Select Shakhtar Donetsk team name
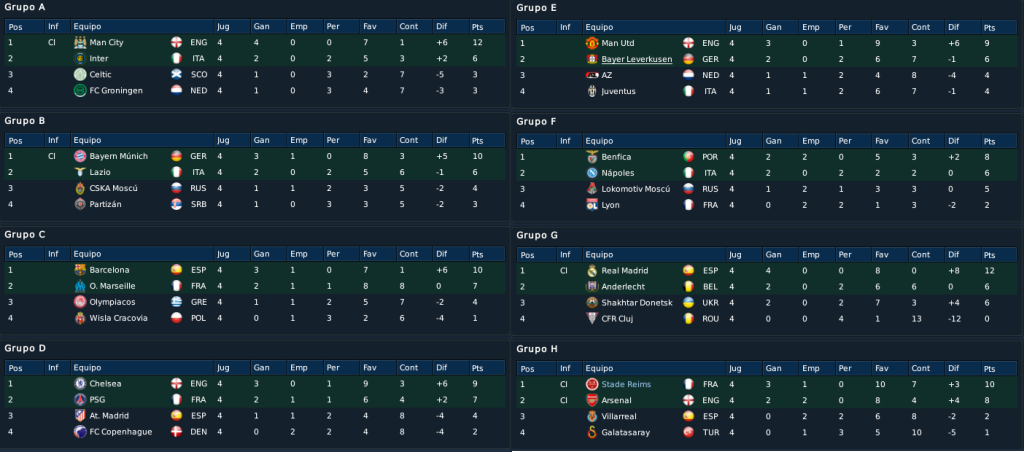This screenshot has width=1024, height=452. pyautogui.click(x=637, y=302)
